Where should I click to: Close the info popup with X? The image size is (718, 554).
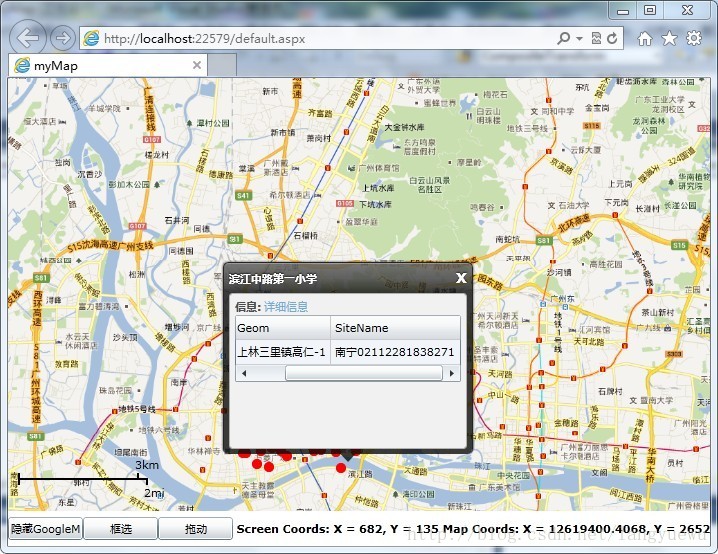[461, 278]
